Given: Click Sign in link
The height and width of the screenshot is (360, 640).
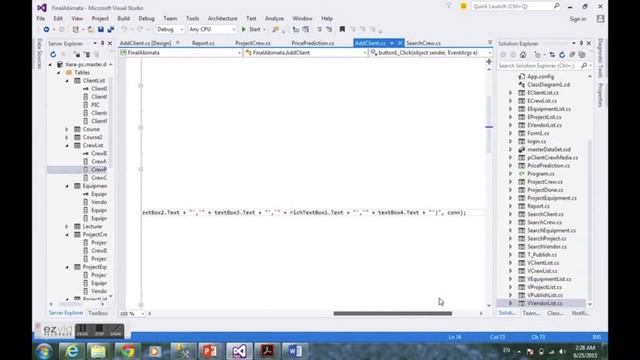Looking at the screenshot, I should pos(578,19).
